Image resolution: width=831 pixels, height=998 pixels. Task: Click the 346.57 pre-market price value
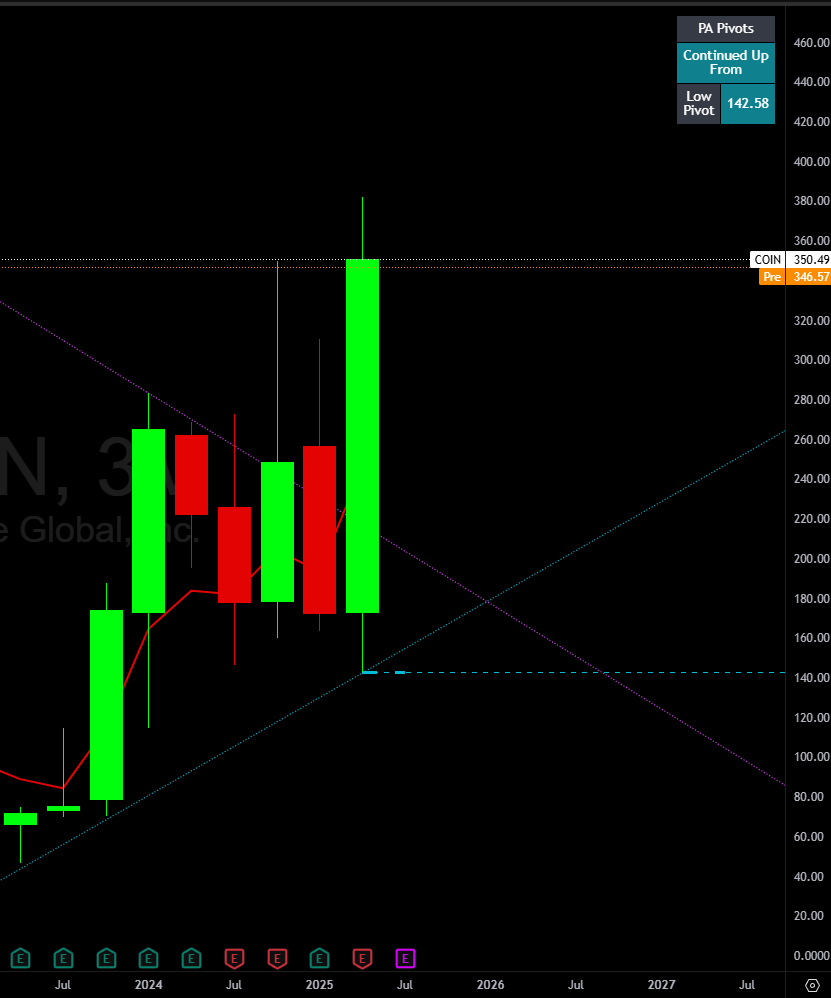811,277
